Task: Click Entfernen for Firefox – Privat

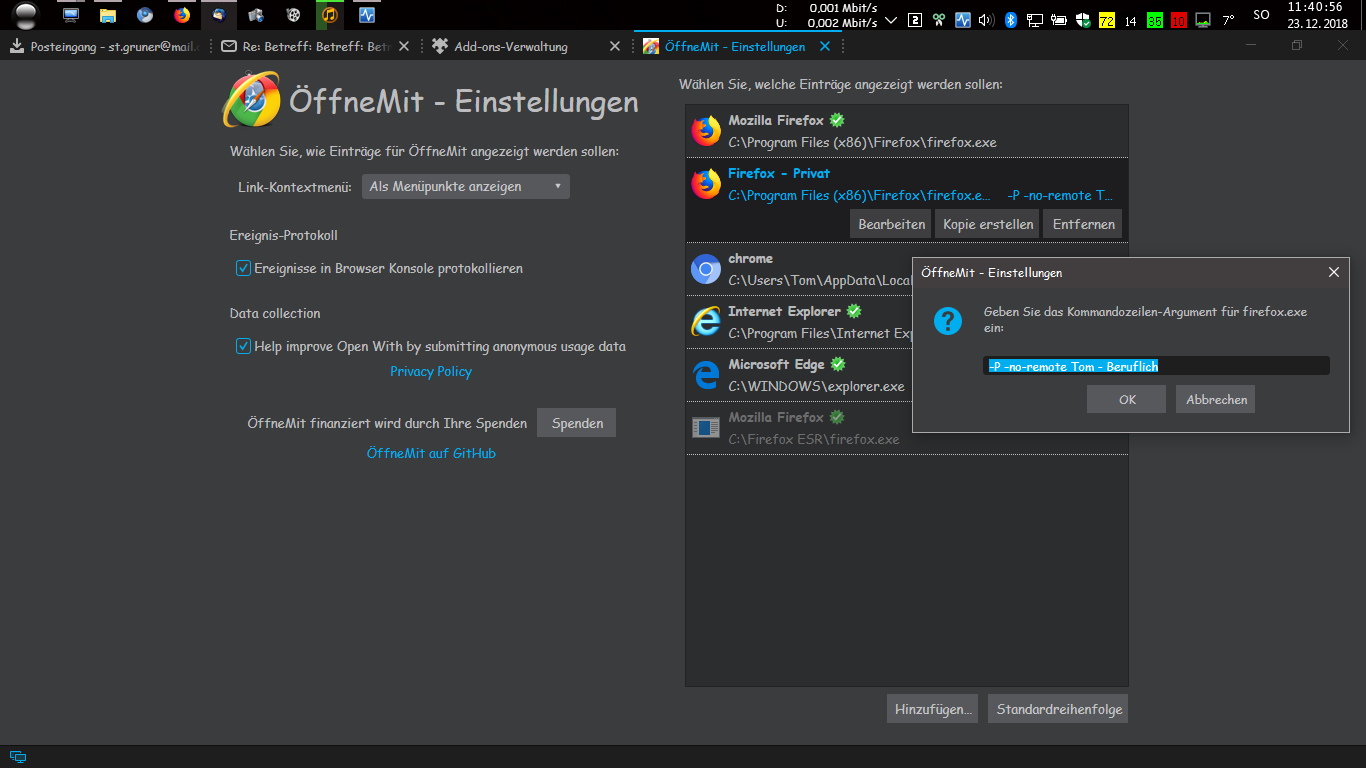Action: coord(1083,224)
